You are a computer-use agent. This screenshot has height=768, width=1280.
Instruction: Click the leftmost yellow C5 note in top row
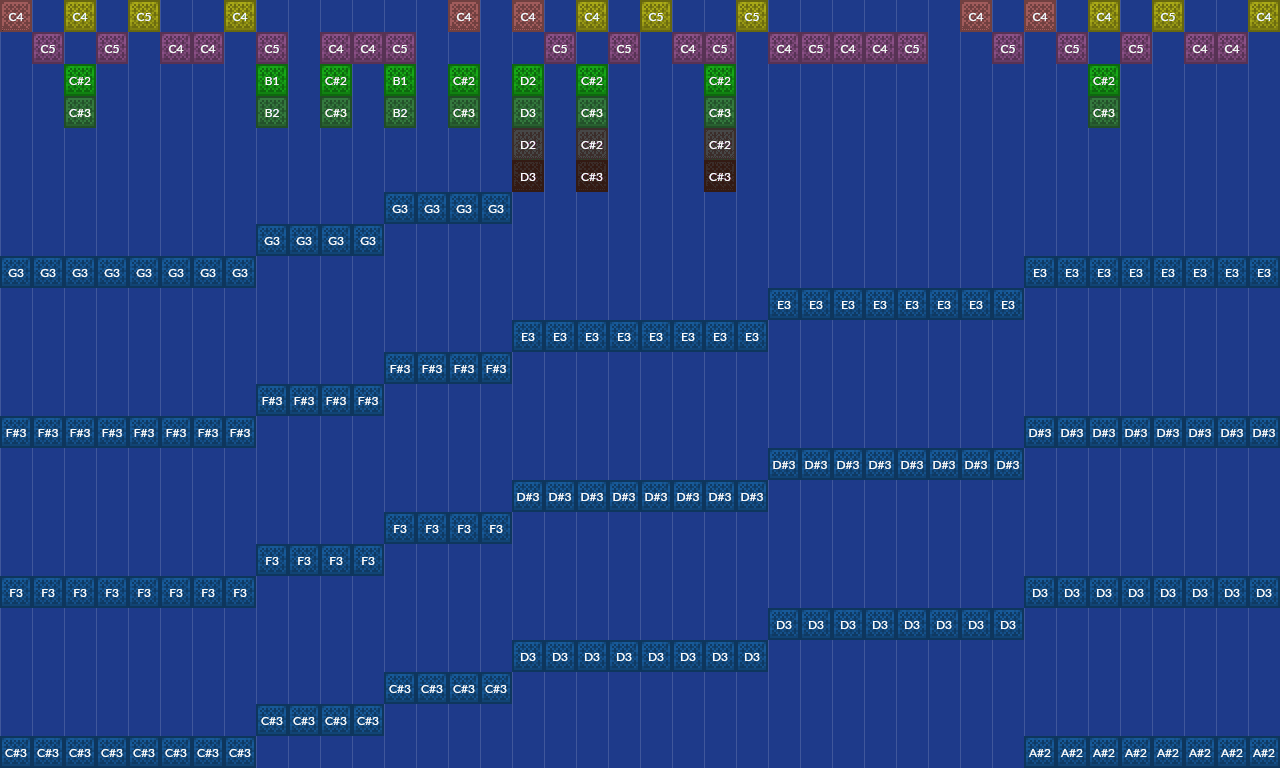pyautogui.click(x=144, y=16)
